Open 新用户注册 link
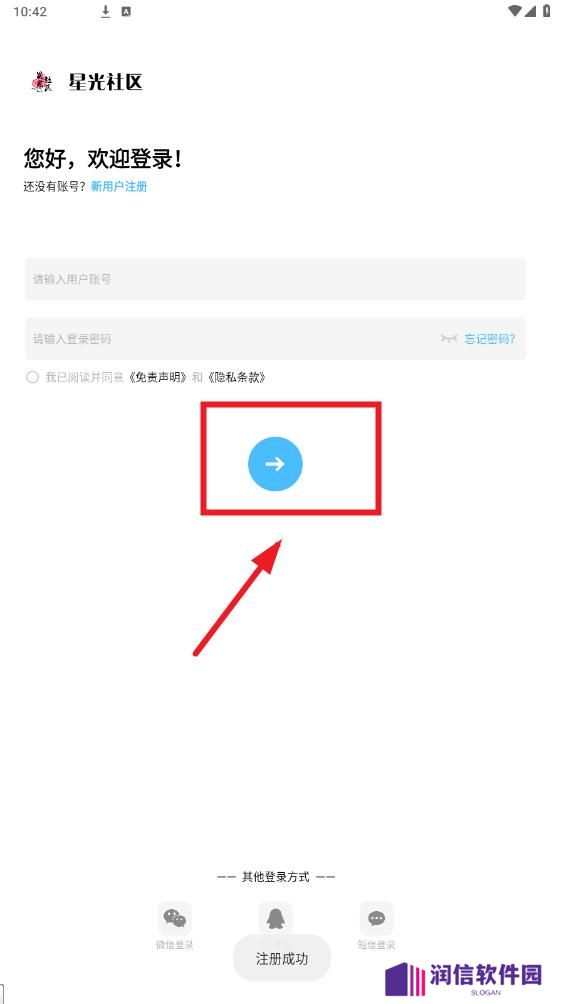This screenshot has width=564, height=1004. click(x=119, y=186)
